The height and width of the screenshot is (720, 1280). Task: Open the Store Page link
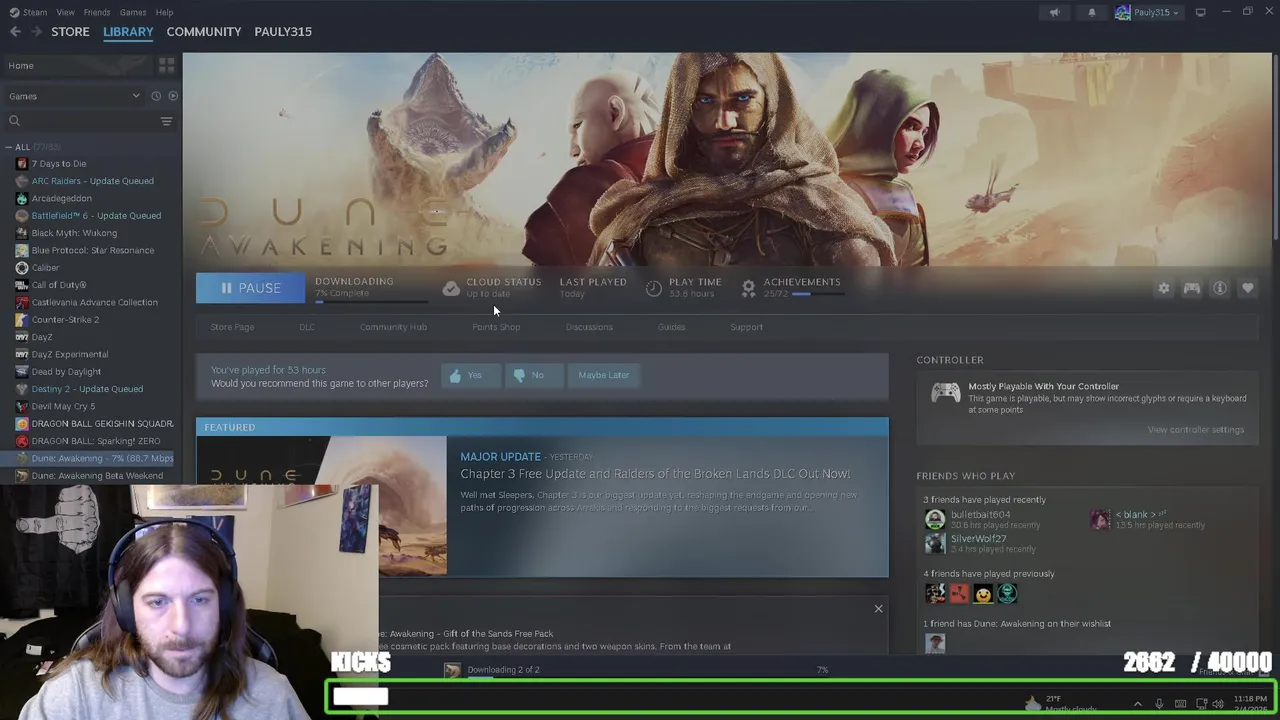click(232, 327)
